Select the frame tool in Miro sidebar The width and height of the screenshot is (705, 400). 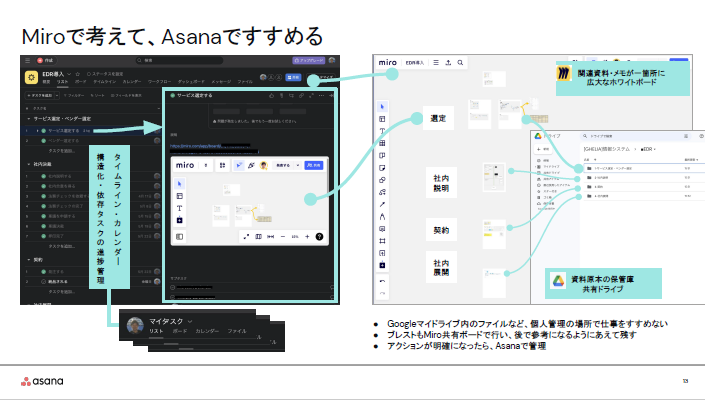382,241
